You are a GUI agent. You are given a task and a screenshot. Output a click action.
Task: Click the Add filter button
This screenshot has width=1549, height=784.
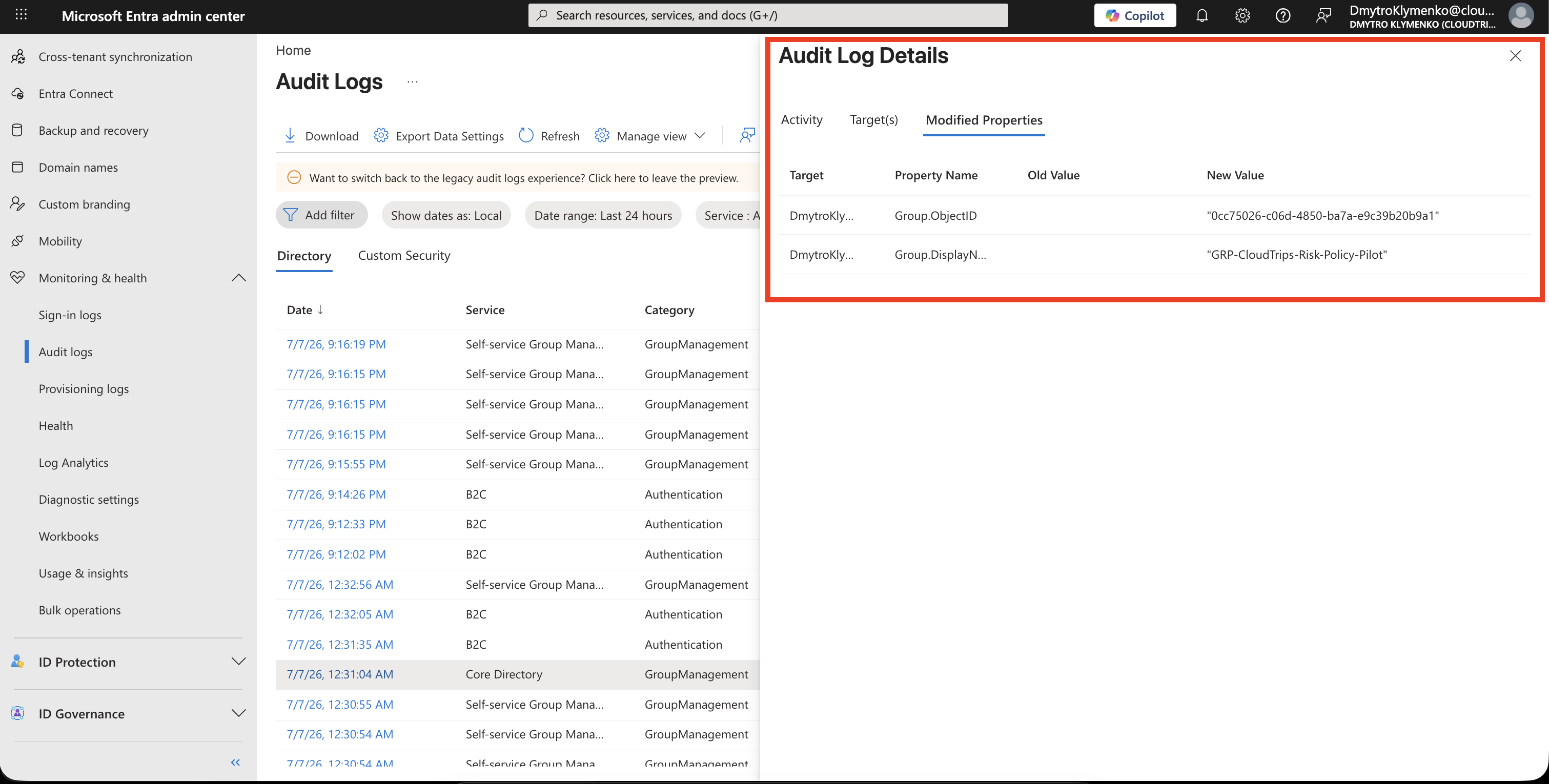pos(321,215)
